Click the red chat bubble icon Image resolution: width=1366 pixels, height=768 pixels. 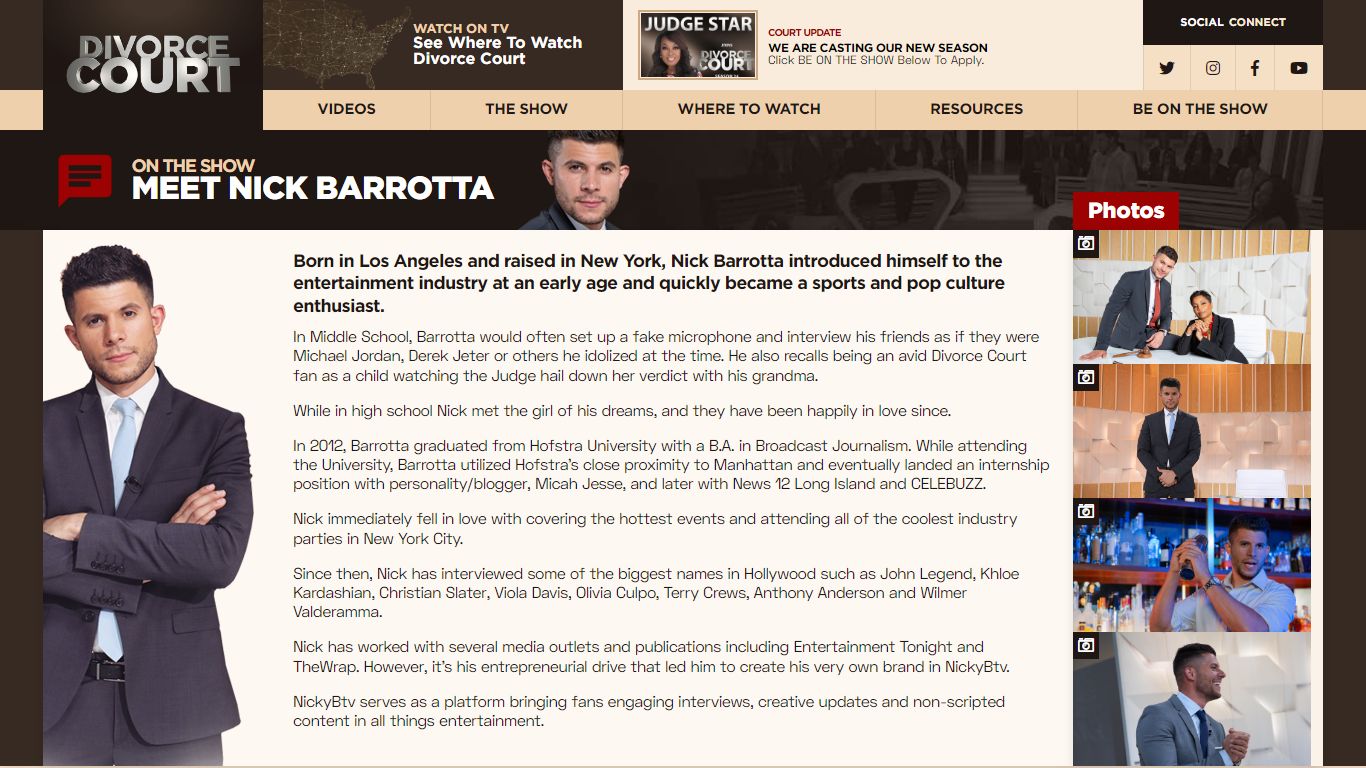point(85,180)
